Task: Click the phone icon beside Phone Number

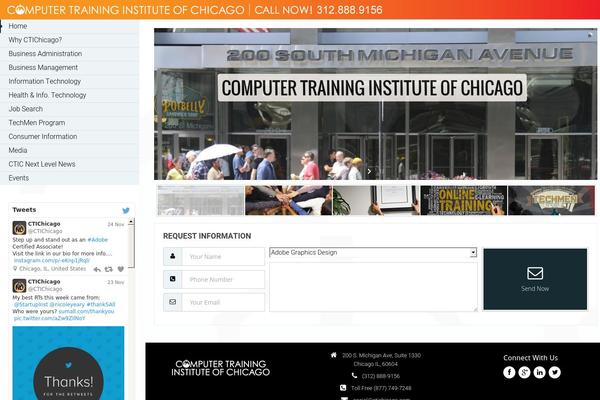Action: point(173,279)
